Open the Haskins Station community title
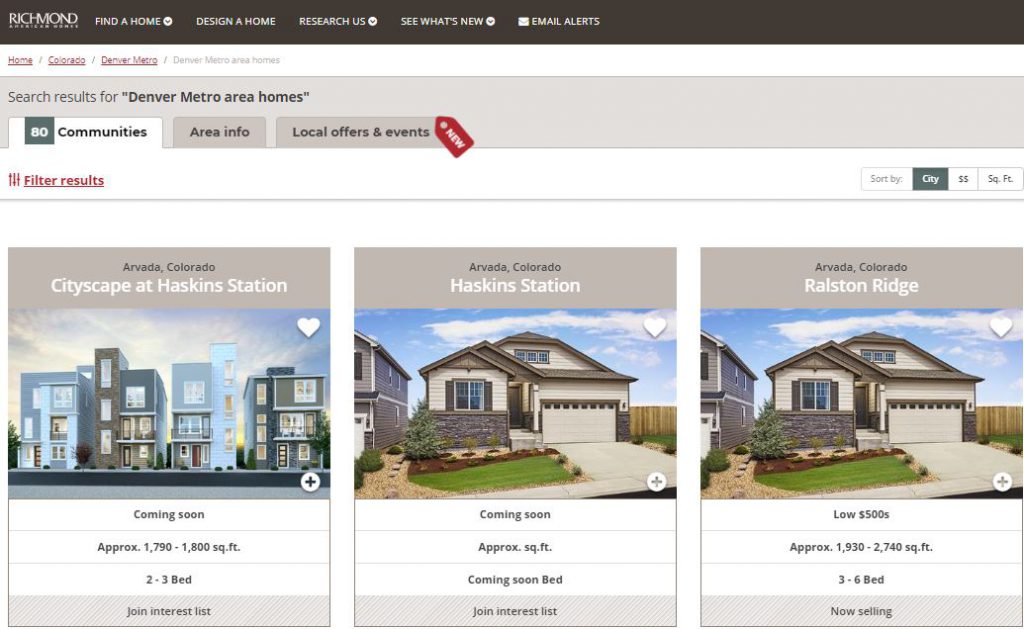Screen dimensions: 1024x629 (515, 285)
